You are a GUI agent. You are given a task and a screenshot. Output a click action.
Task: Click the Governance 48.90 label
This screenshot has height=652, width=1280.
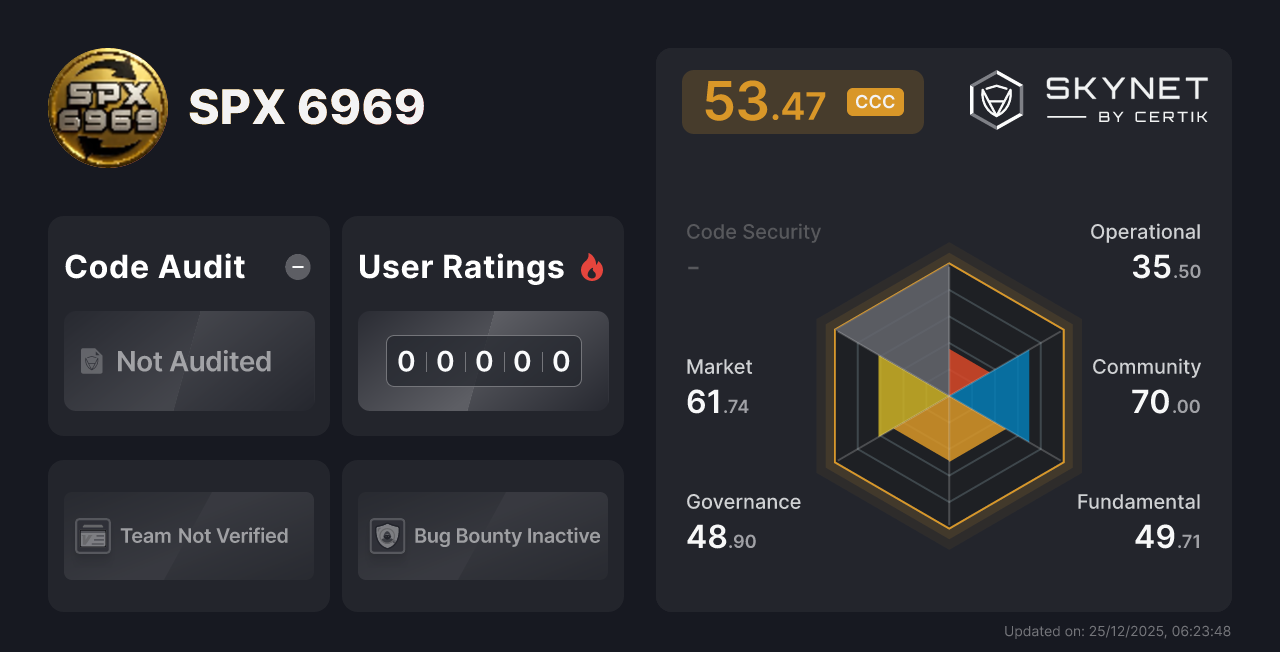tap(742, 520)
